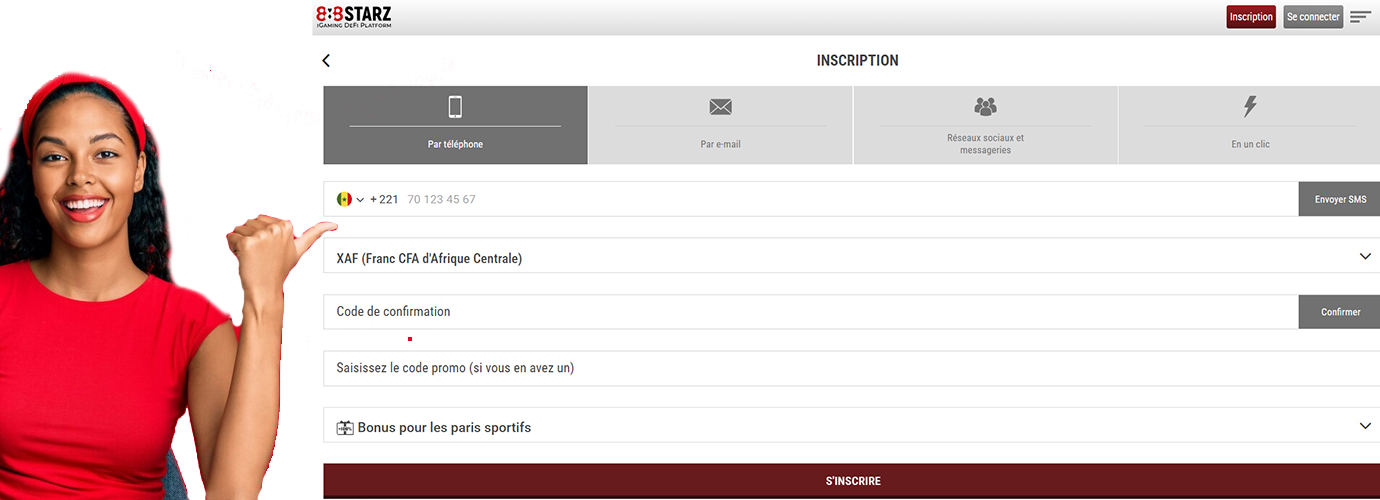Click Envoyer SMS button
Viewport: 1380px width, 500px height.
pos(1340,199)
